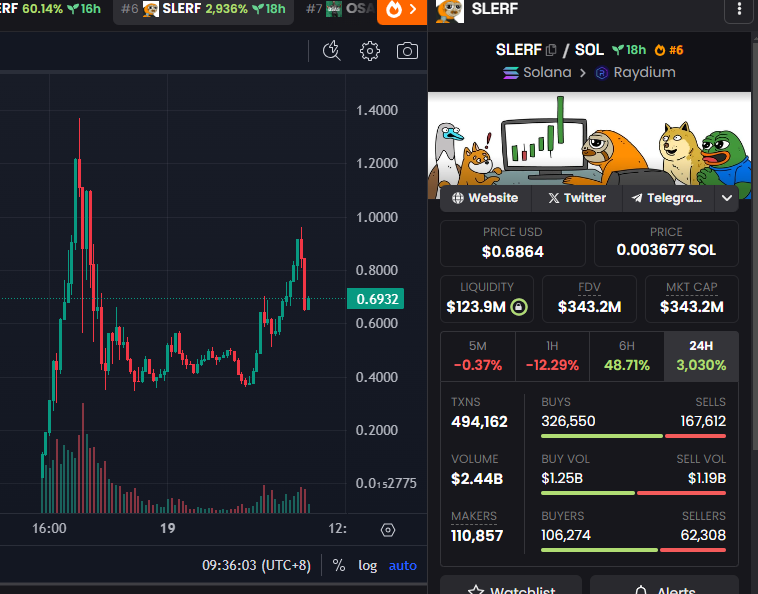Open chart settings gear icon
Screen dimensions: 758x594
point(370,51)
